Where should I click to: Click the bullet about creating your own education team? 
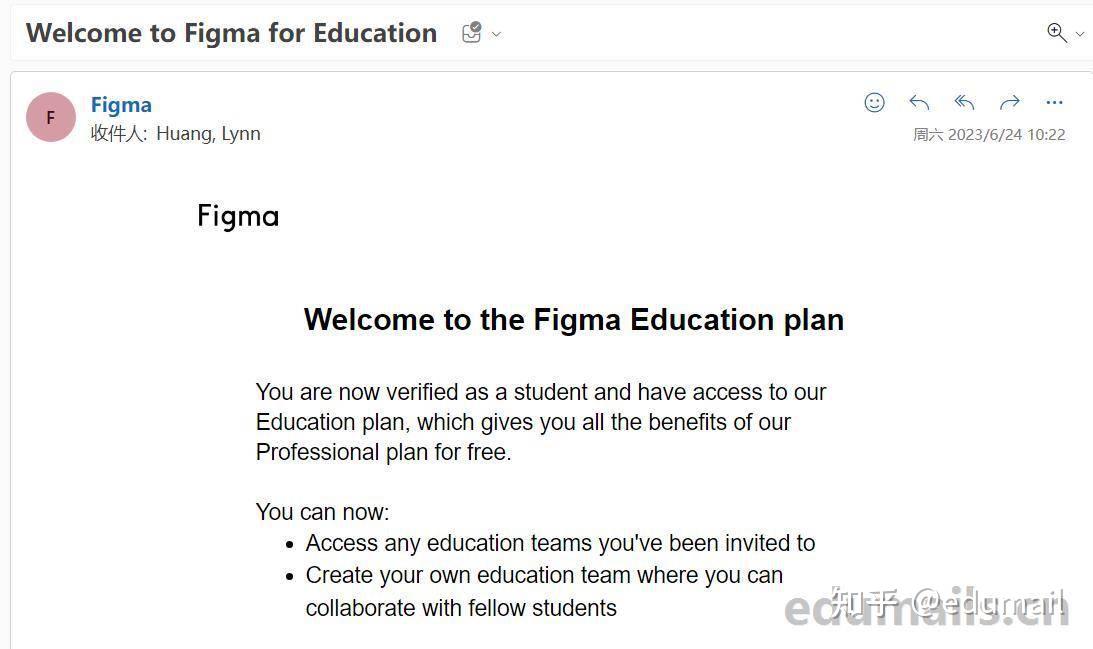pos(544,591)
